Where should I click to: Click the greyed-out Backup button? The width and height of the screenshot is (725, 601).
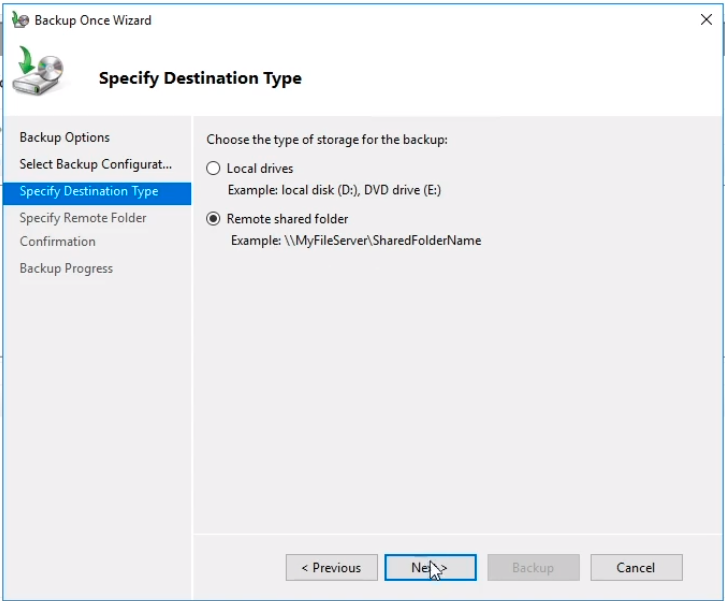[533, 568]
